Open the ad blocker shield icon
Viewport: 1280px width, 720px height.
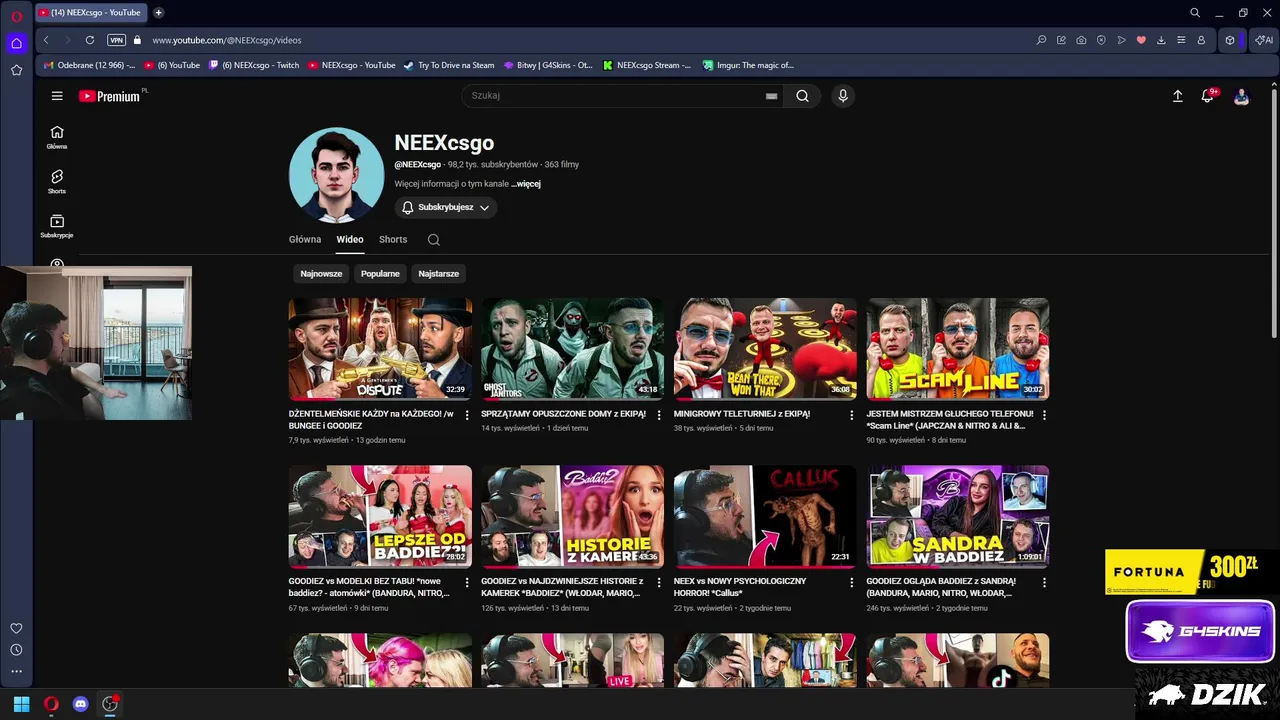coord(1101,40)
